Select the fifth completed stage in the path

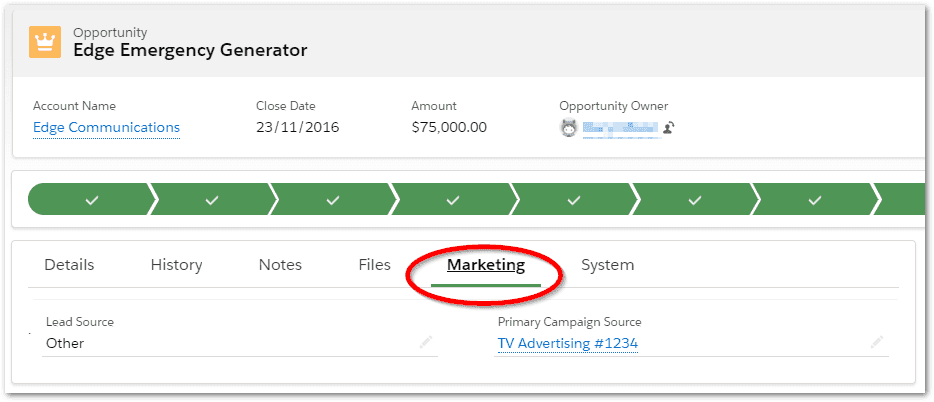click(x=573, y=200)
